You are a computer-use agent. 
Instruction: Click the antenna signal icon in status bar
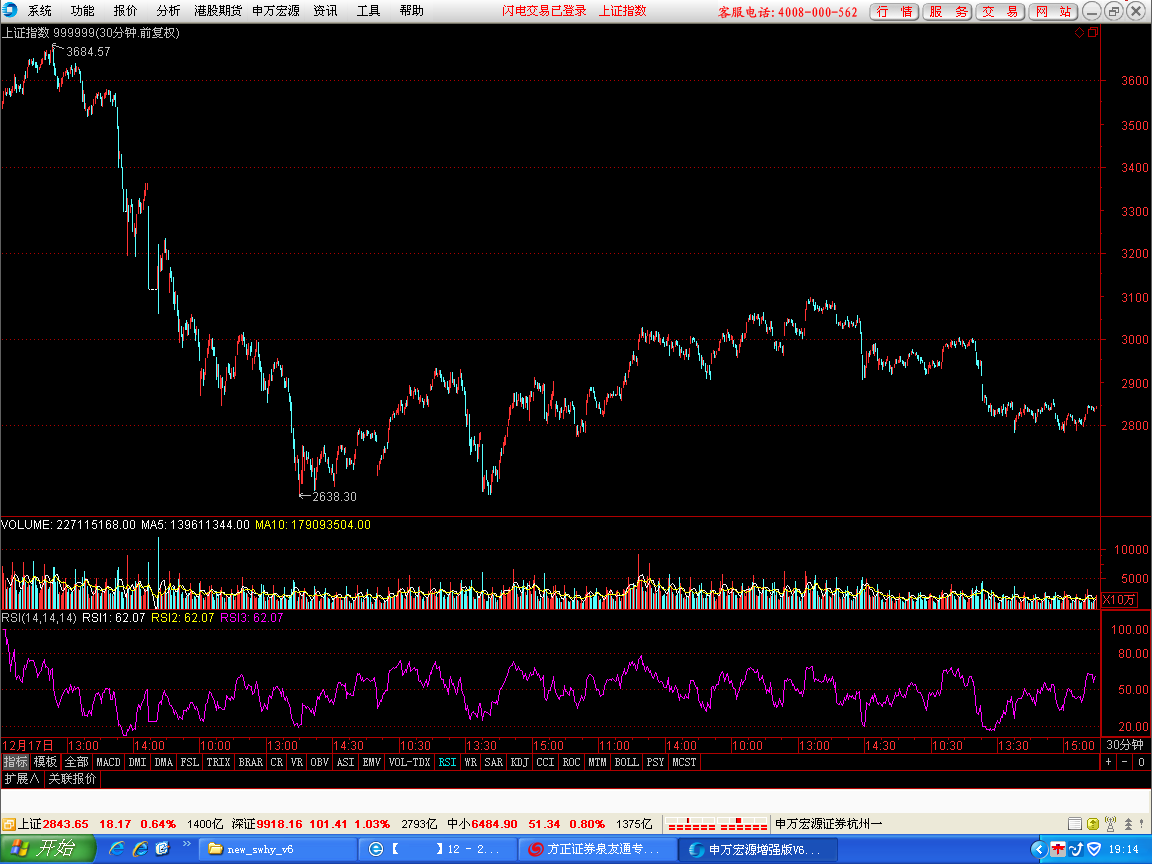click(x=1110, y=824)
